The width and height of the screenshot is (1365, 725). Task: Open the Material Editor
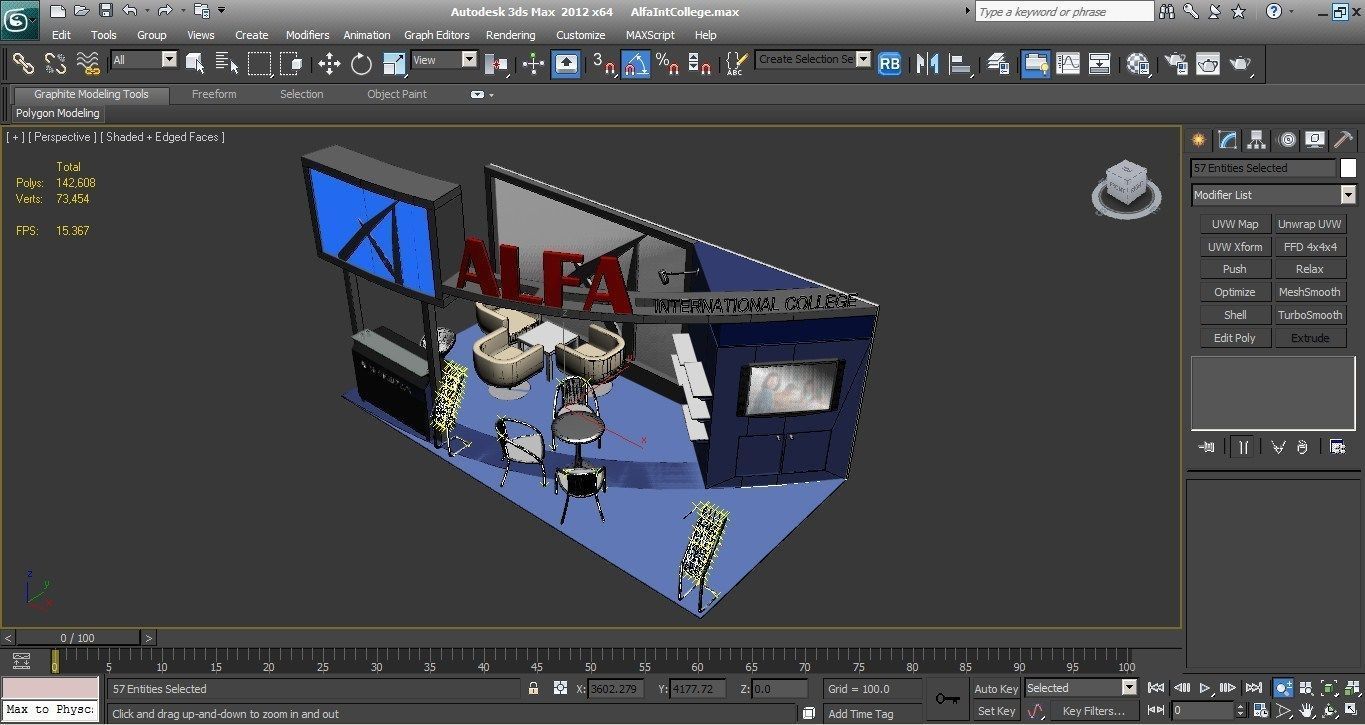(x=1138, y=64)
